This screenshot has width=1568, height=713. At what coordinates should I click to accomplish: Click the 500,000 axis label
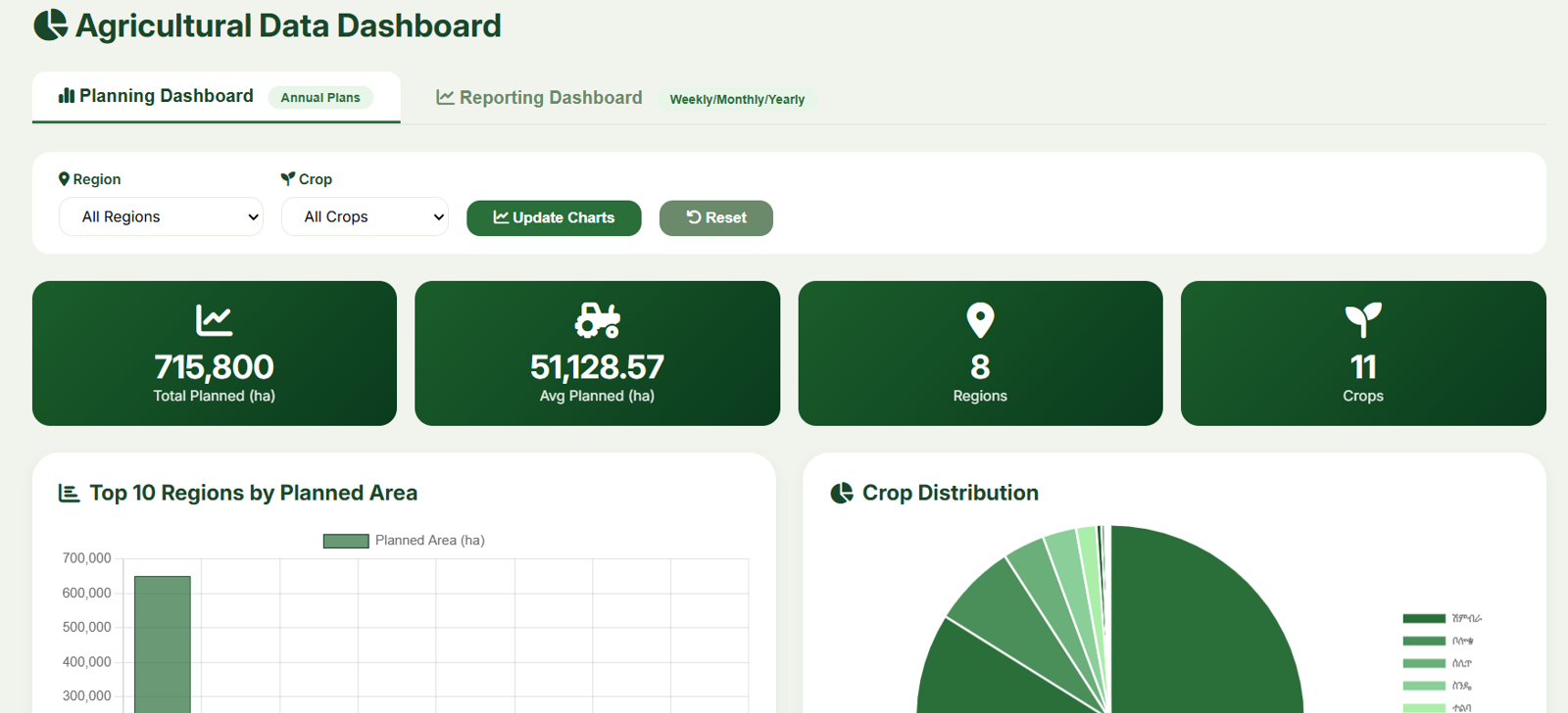(87, 627)
